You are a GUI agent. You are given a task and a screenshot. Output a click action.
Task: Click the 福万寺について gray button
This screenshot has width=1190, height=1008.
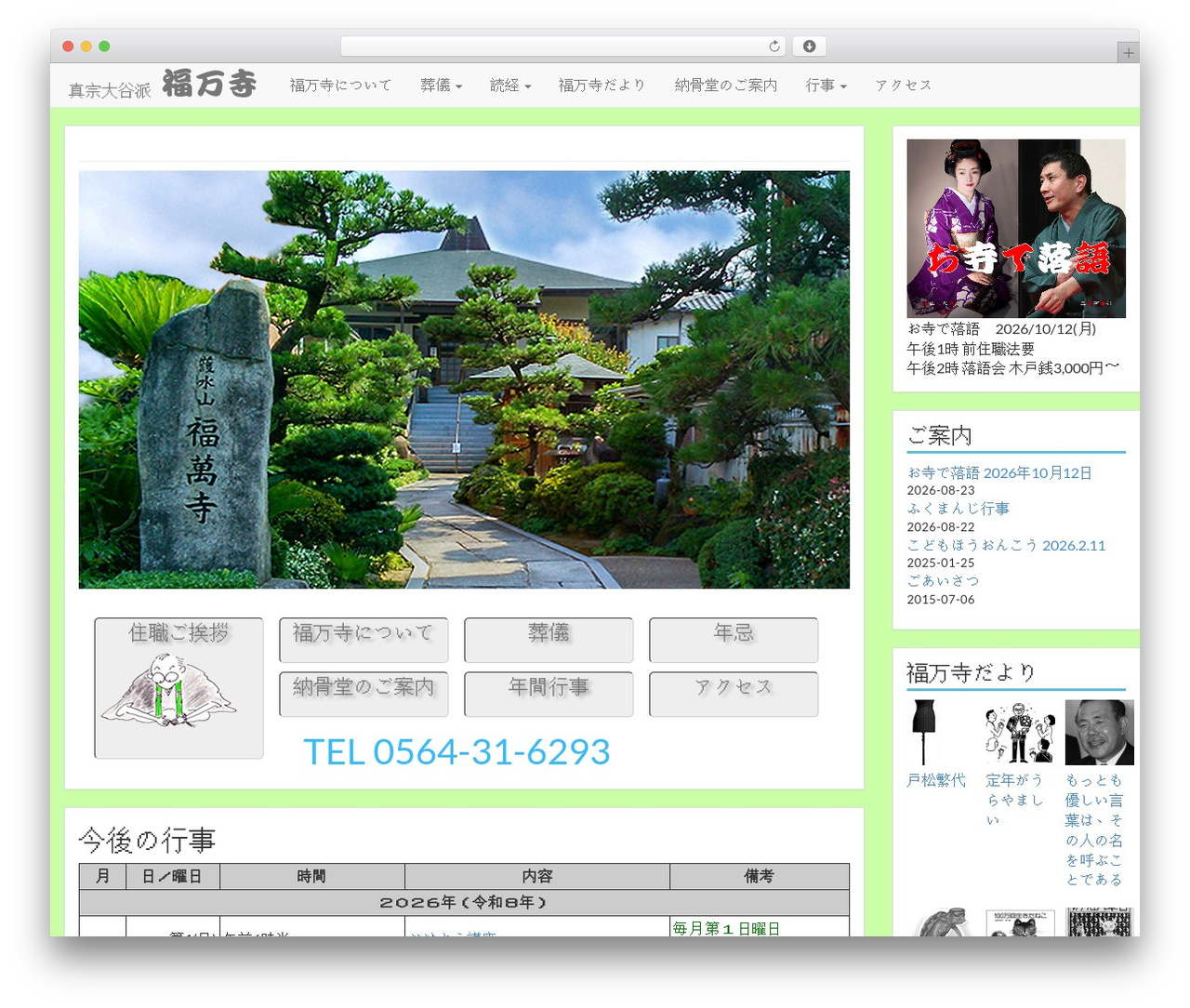364,640
